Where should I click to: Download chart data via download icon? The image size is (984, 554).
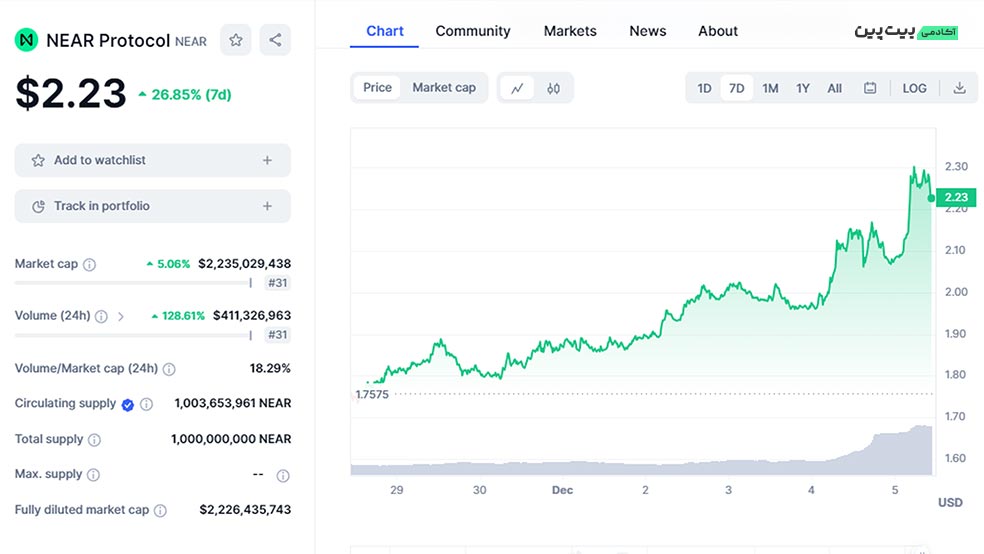(959, 88)
